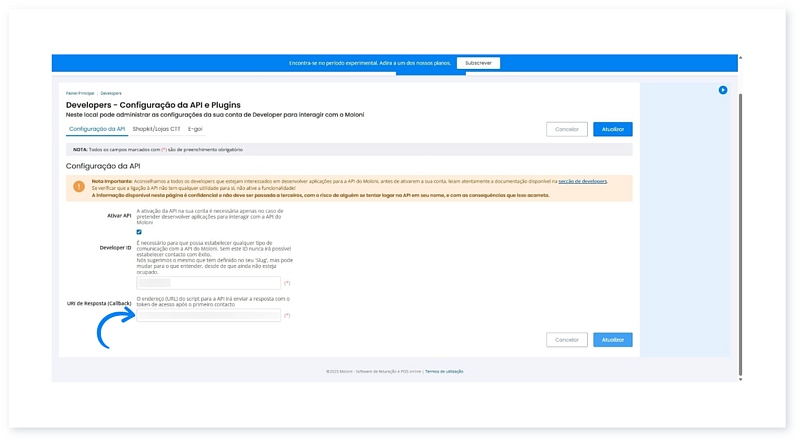Focus the URI de Resposta (Callback) field
800x442 pixels.
point(208,316)
